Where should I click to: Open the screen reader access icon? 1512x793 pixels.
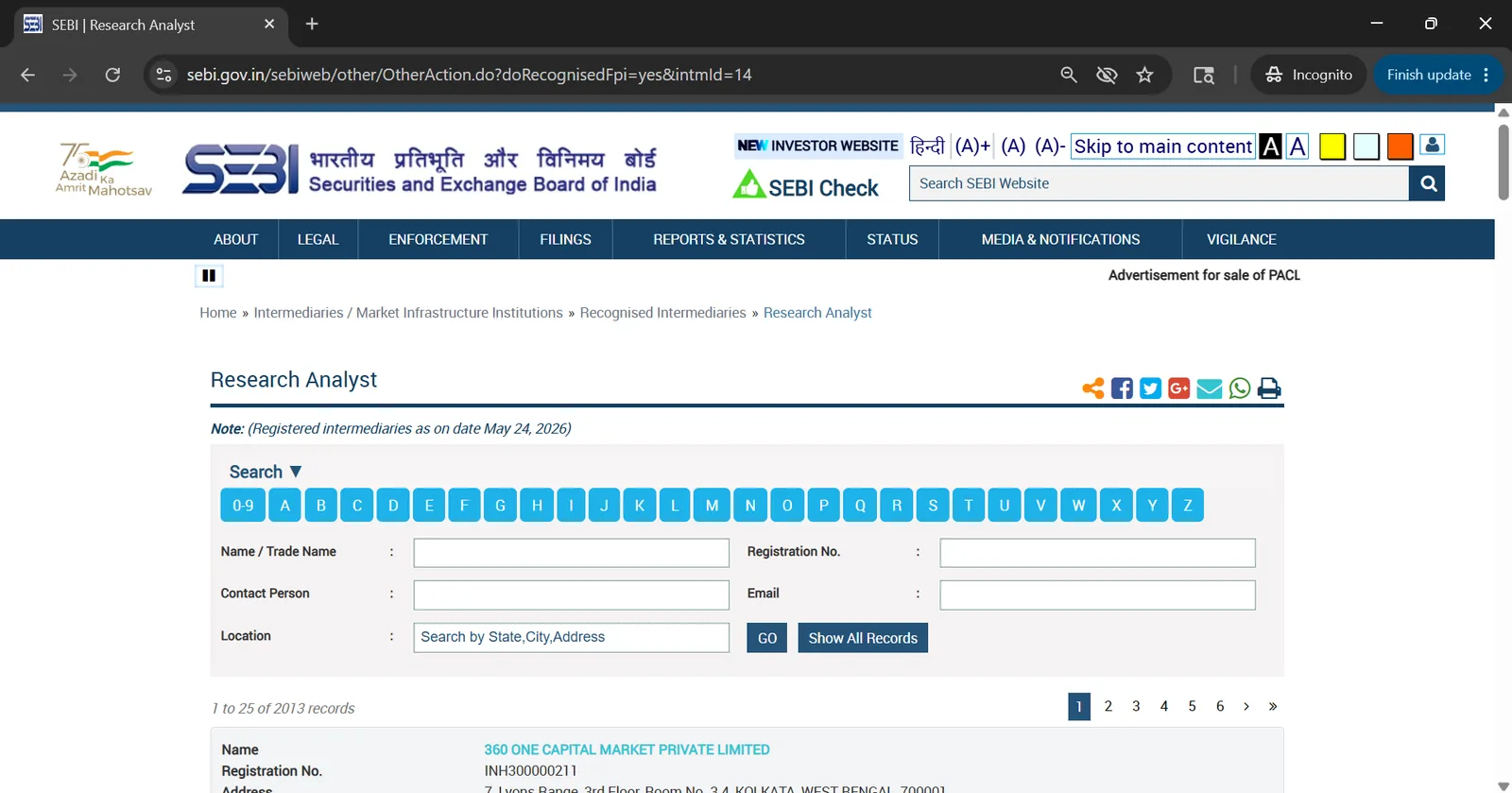[1433, 145]
